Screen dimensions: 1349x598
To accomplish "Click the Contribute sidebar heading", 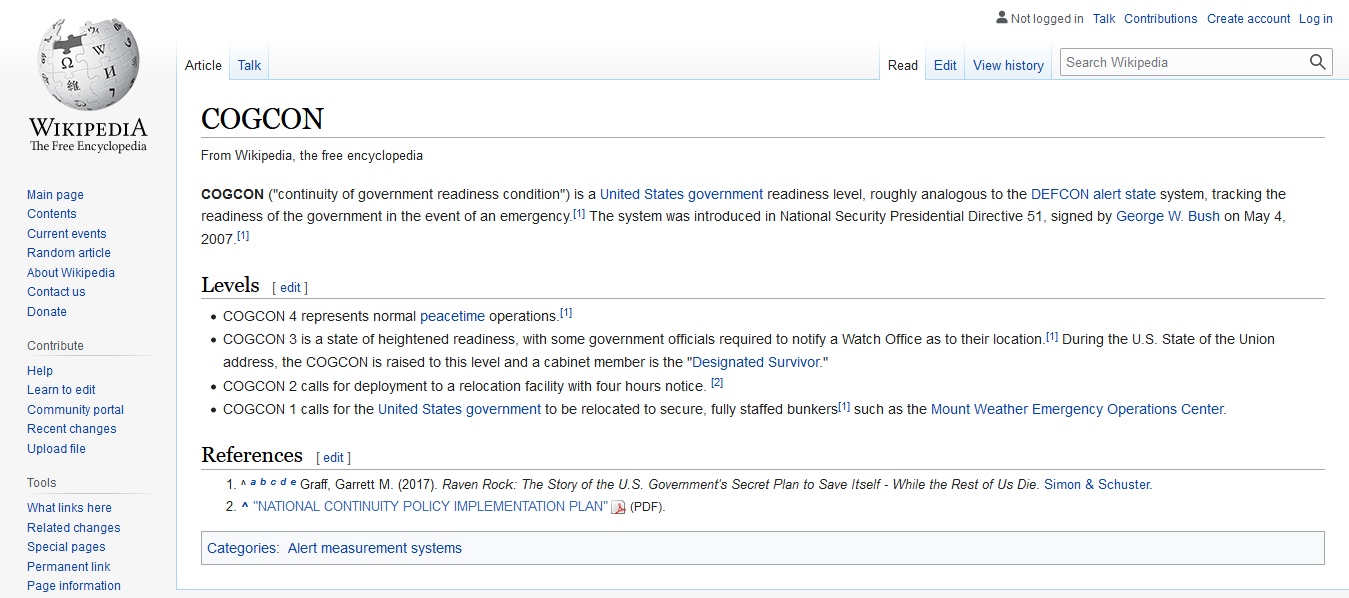I will tap(56, 346).
